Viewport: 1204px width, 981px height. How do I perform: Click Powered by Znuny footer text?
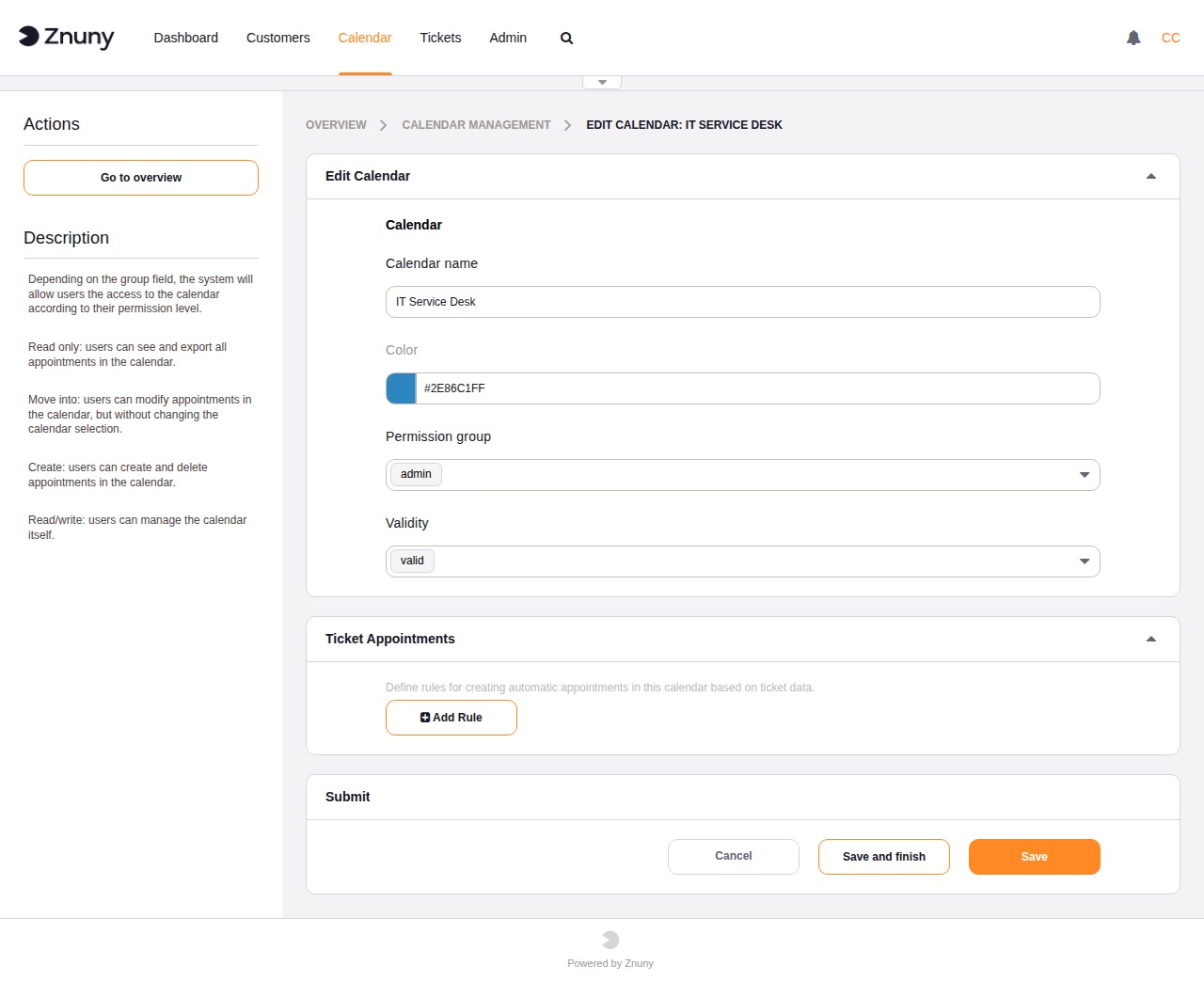[x=610, y=963]
